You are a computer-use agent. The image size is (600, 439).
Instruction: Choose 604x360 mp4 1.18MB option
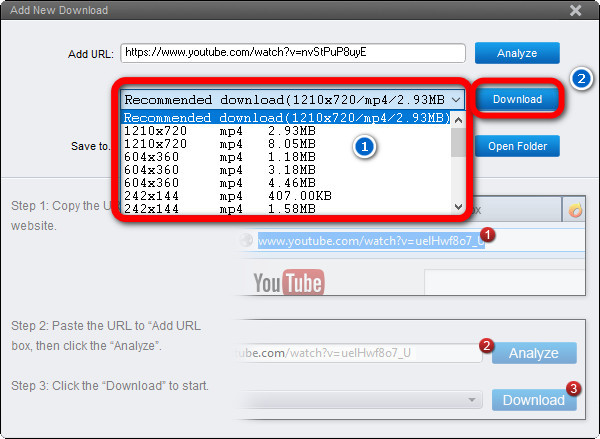[x=286, y=157]
